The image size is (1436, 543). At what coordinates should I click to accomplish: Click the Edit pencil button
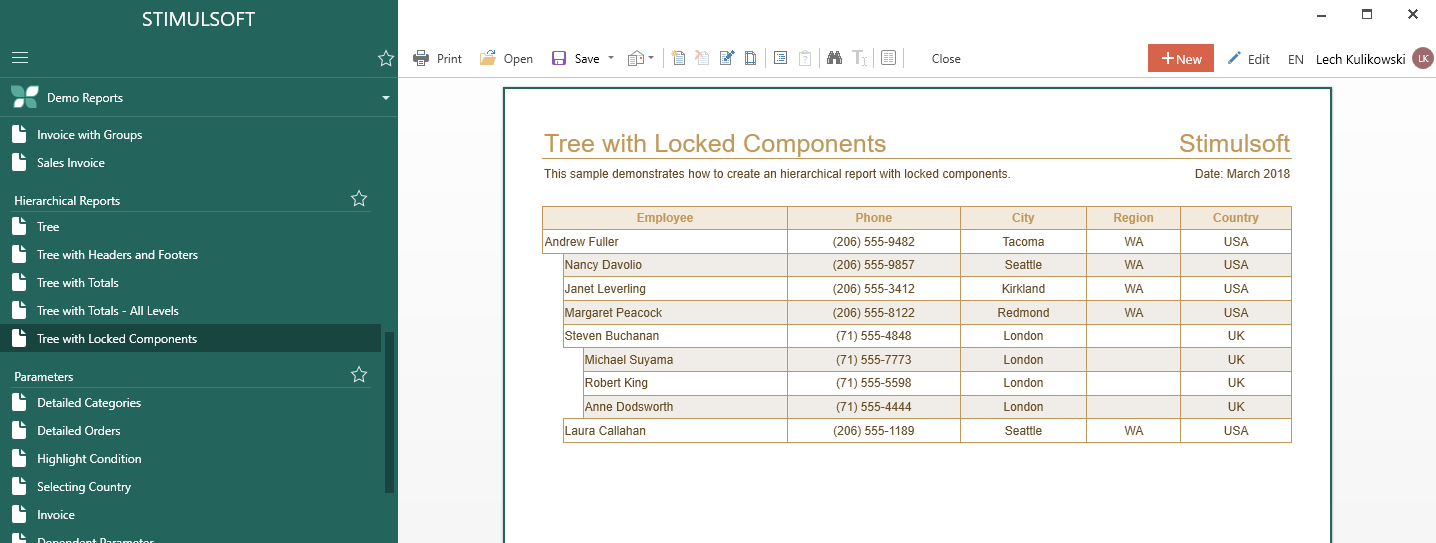pyautogui.click(x=1248, y=59)
